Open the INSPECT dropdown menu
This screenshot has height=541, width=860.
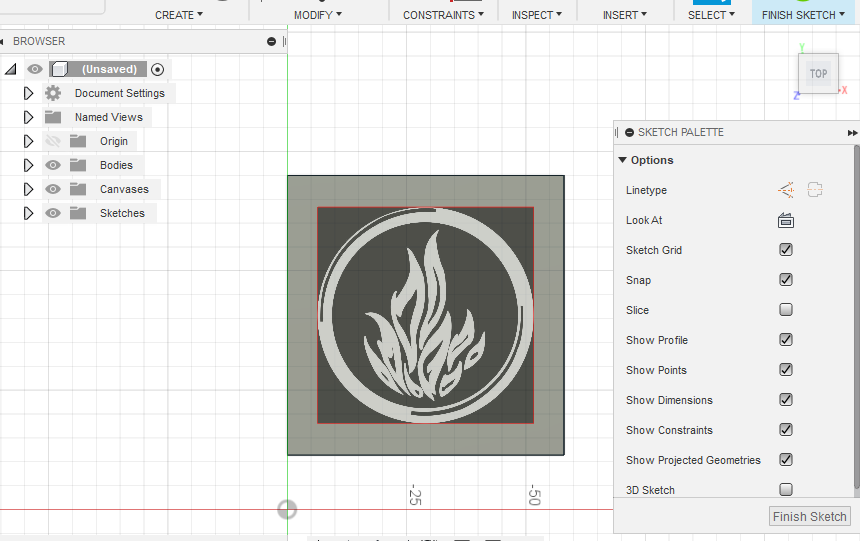536,15
